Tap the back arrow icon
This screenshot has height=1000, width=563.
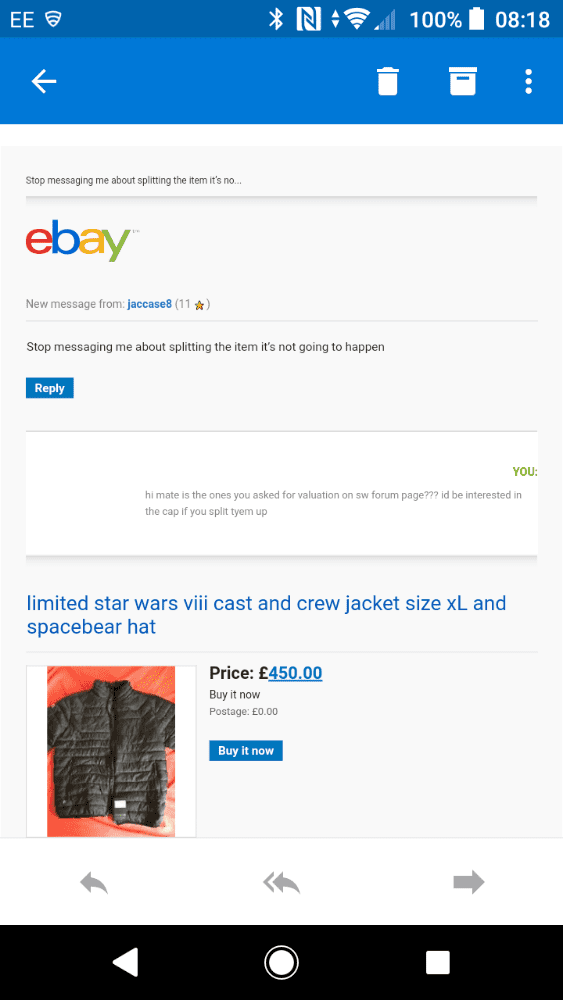[x=44, y=82]
